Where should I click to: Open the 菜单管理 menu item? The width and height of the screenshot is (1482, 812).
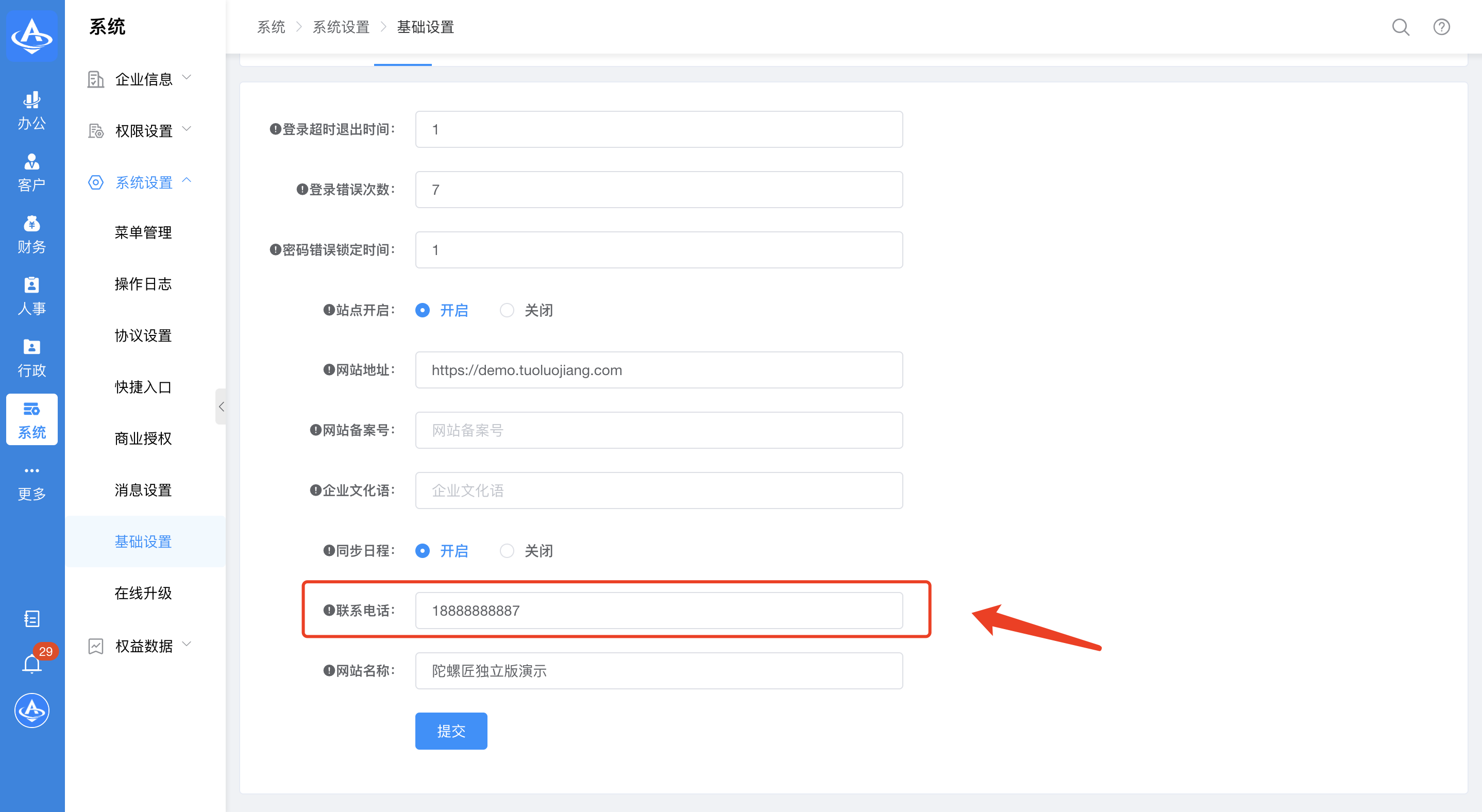pos(143,232)
